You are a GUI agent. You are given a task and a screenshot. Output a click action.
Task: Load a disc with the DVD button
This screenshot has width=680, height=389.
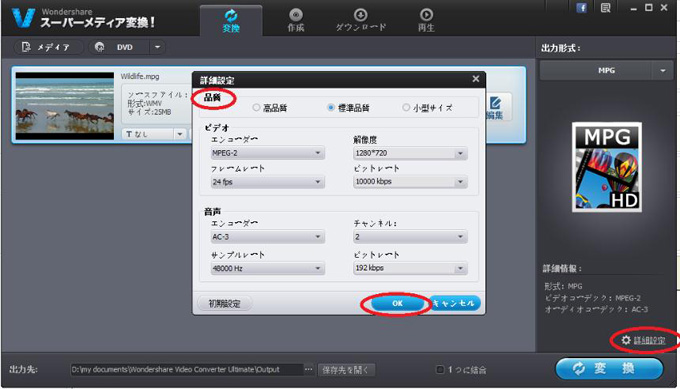[x=119, y=47]
